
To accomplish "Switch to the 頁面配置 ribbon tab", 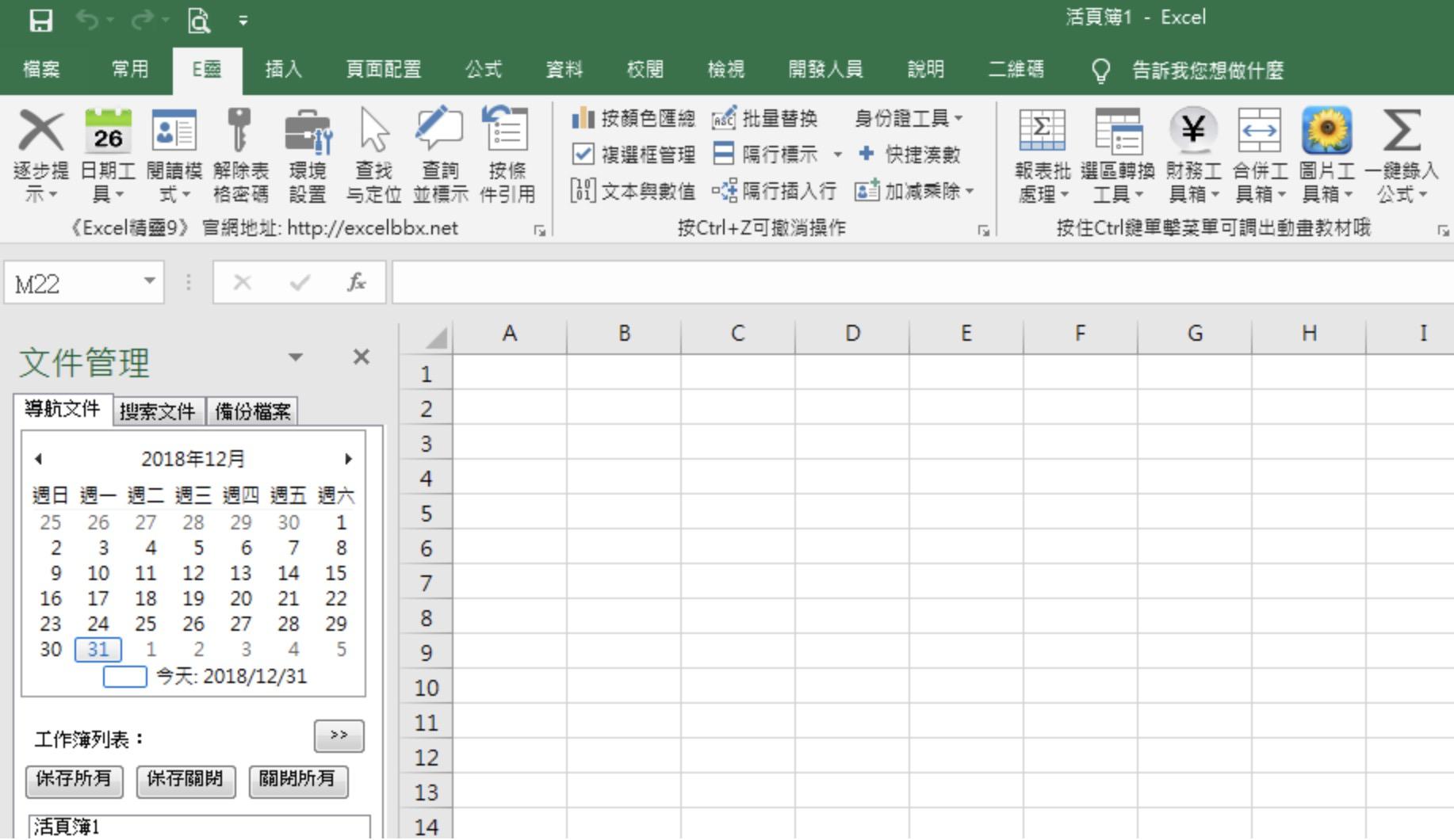I will tap(383, 70).
